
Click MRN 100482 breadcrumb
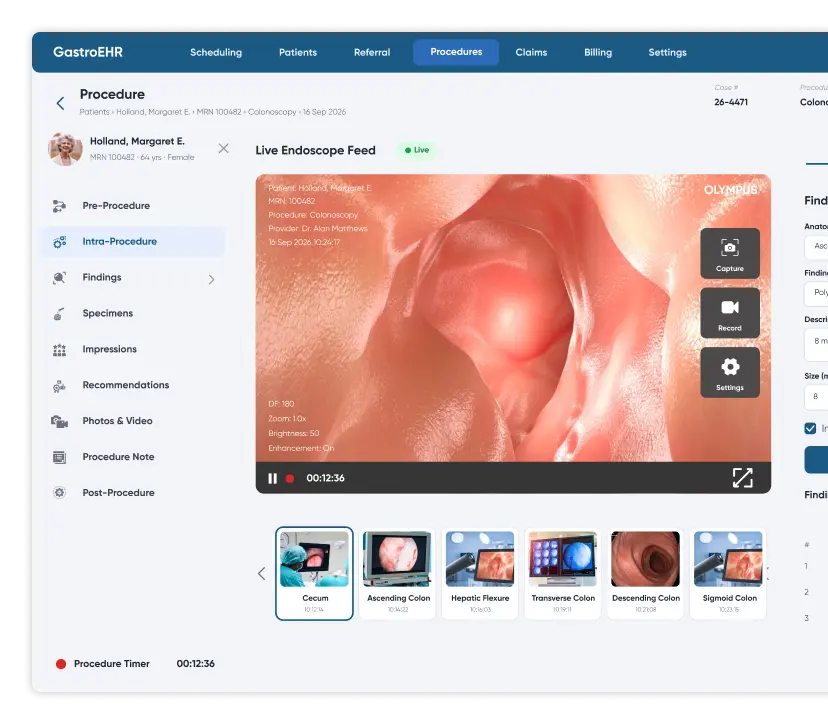219,112
